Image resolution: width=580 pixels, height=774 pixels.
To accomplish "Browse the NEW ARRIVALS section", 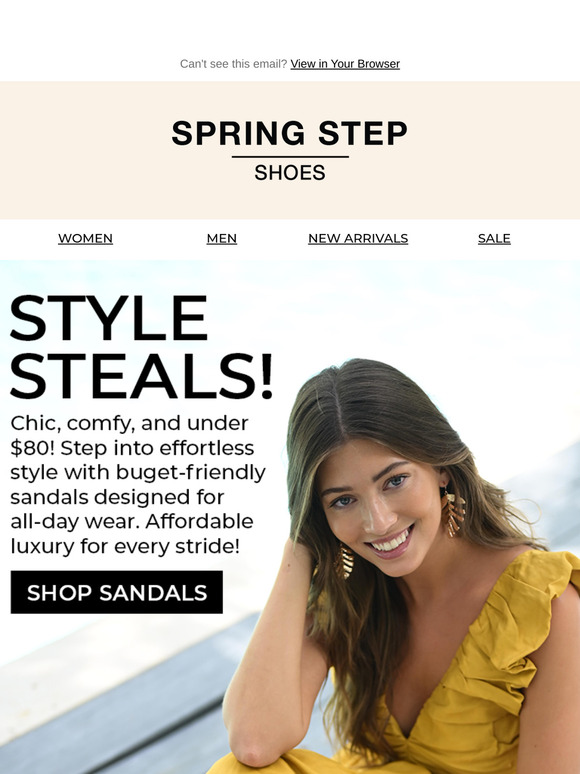I will [358, 238].
